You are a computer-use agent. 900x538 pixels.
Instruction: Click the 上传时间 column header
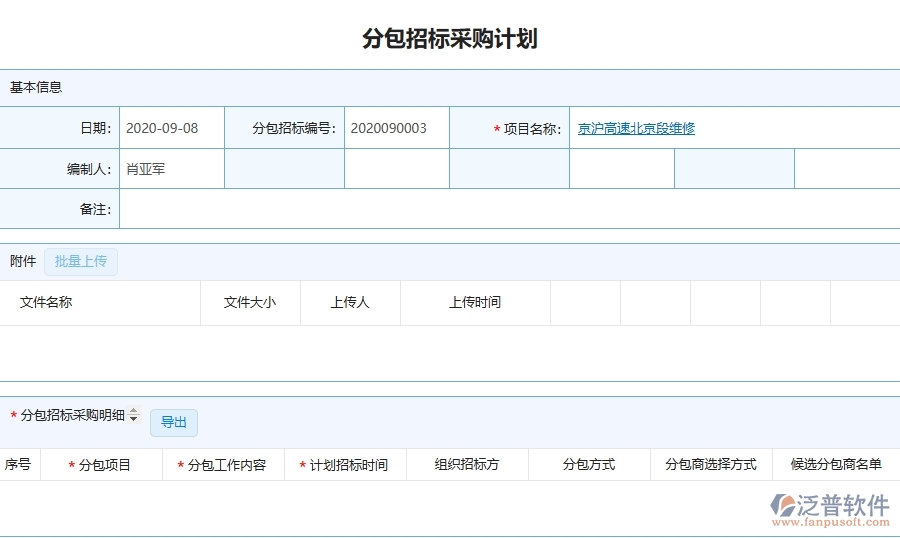click(x=475, y=303)
